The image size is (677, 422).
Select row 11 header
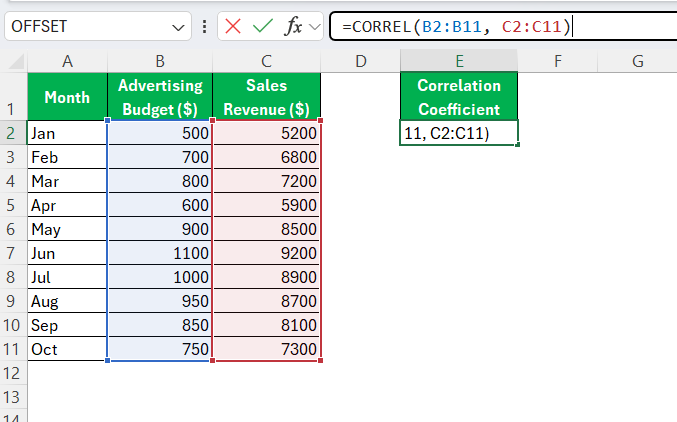13,349
